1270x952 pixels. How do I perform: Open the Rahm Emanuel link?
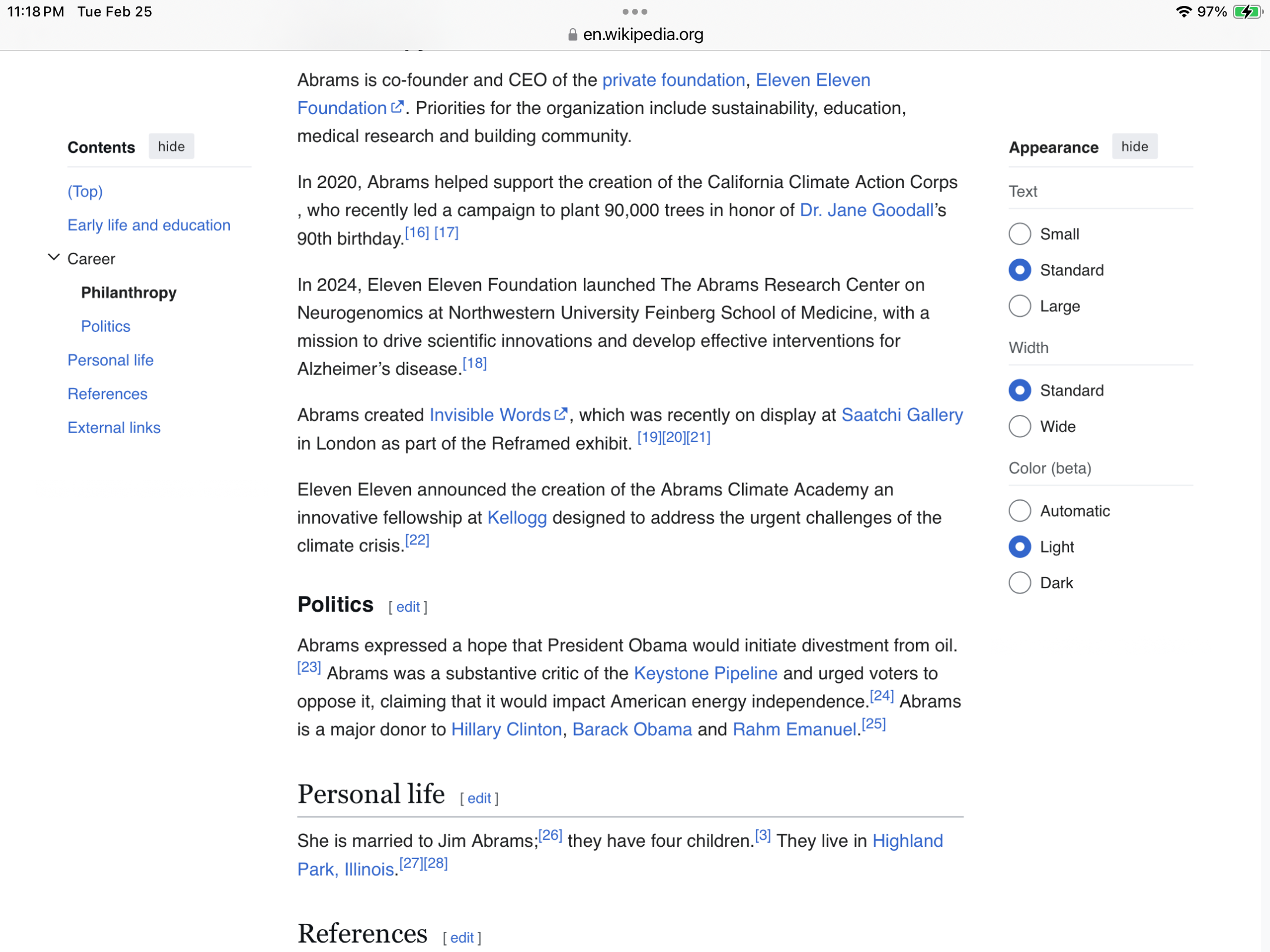click(x=794, y=729)
